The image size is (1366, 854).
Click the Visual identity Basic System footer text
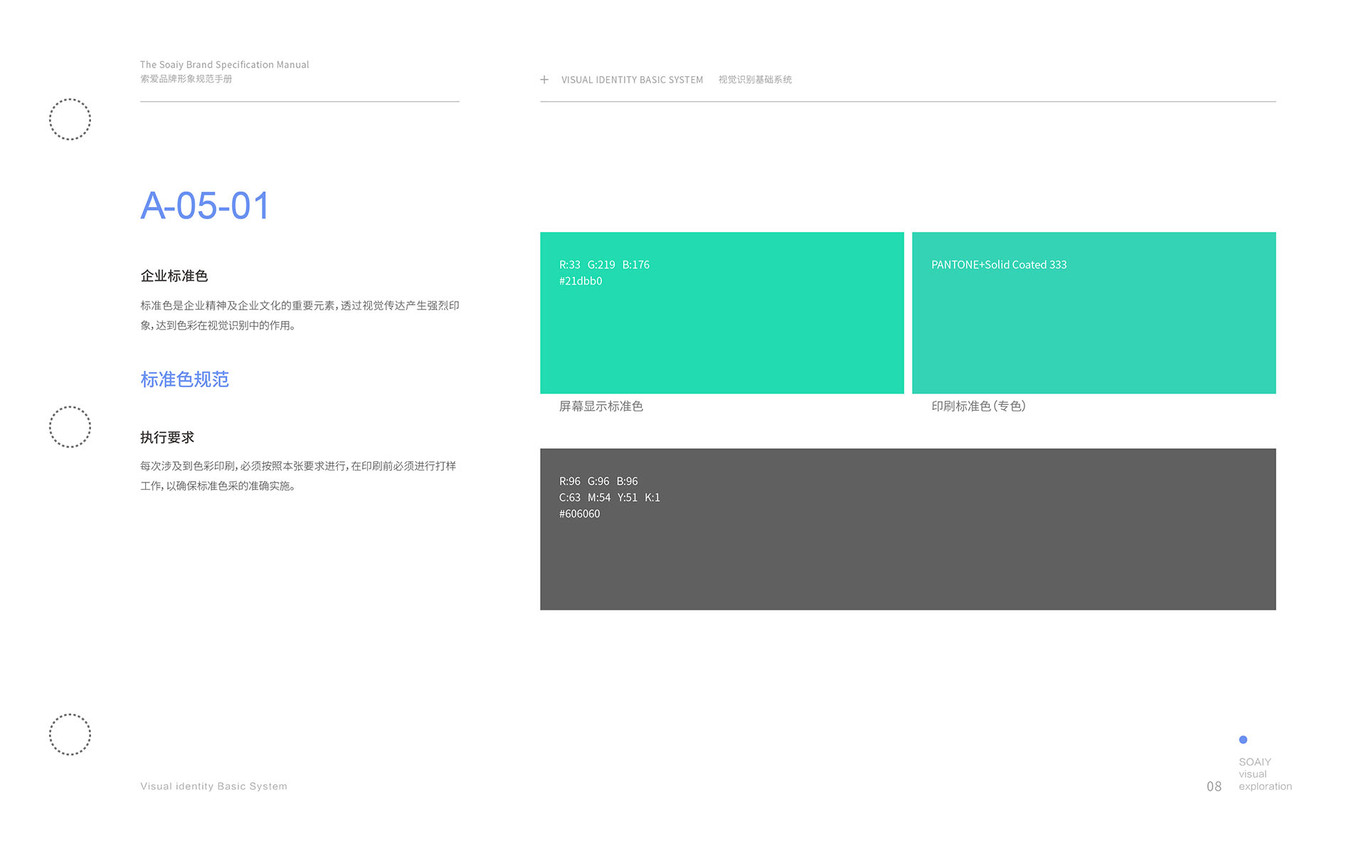(214, 787)
